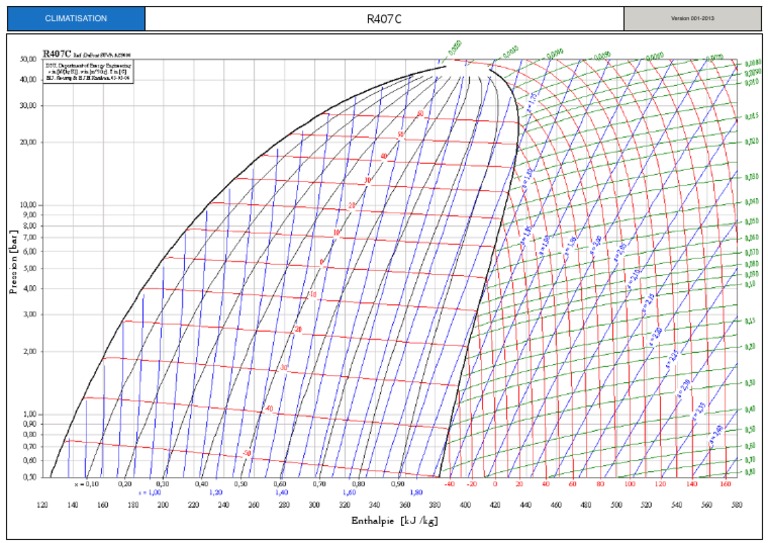Image resolution: width=768 pixels, height=543 pixels.
Task: Click the 10,00 pressure axis label
Action: [28, 205]
